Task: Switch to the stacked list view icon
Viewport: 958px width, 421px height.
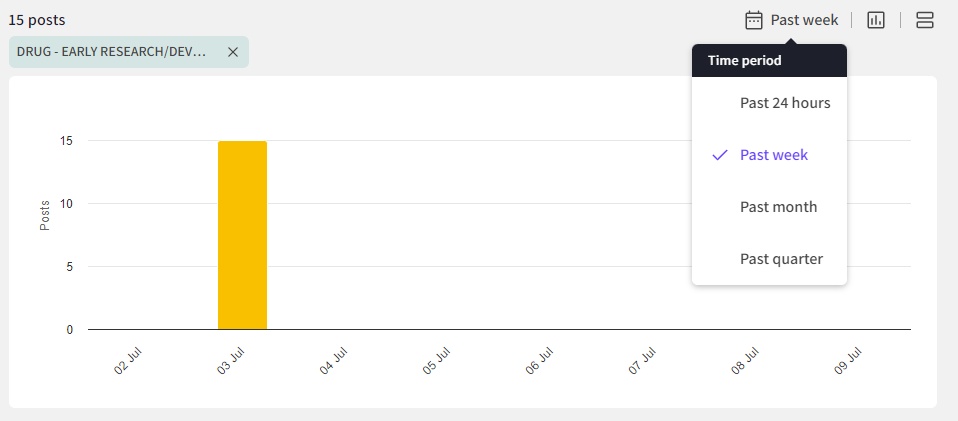Action: point(924,20)
